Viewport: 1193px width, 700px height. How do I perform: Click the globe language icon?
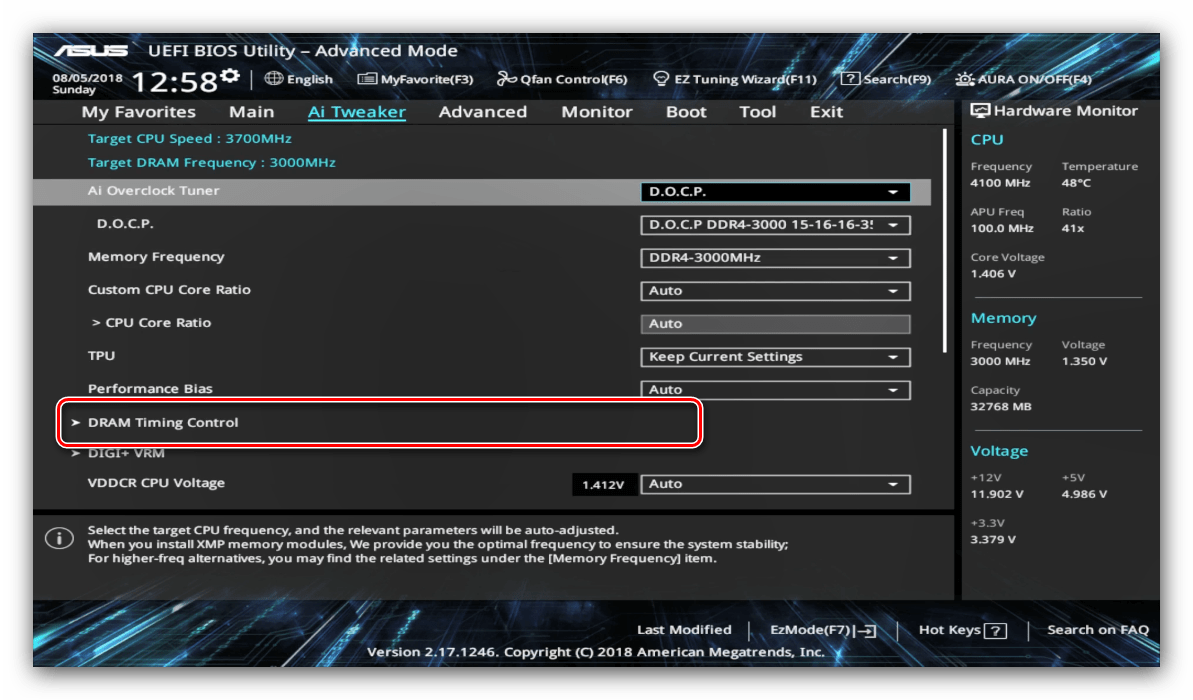[273, 79]
